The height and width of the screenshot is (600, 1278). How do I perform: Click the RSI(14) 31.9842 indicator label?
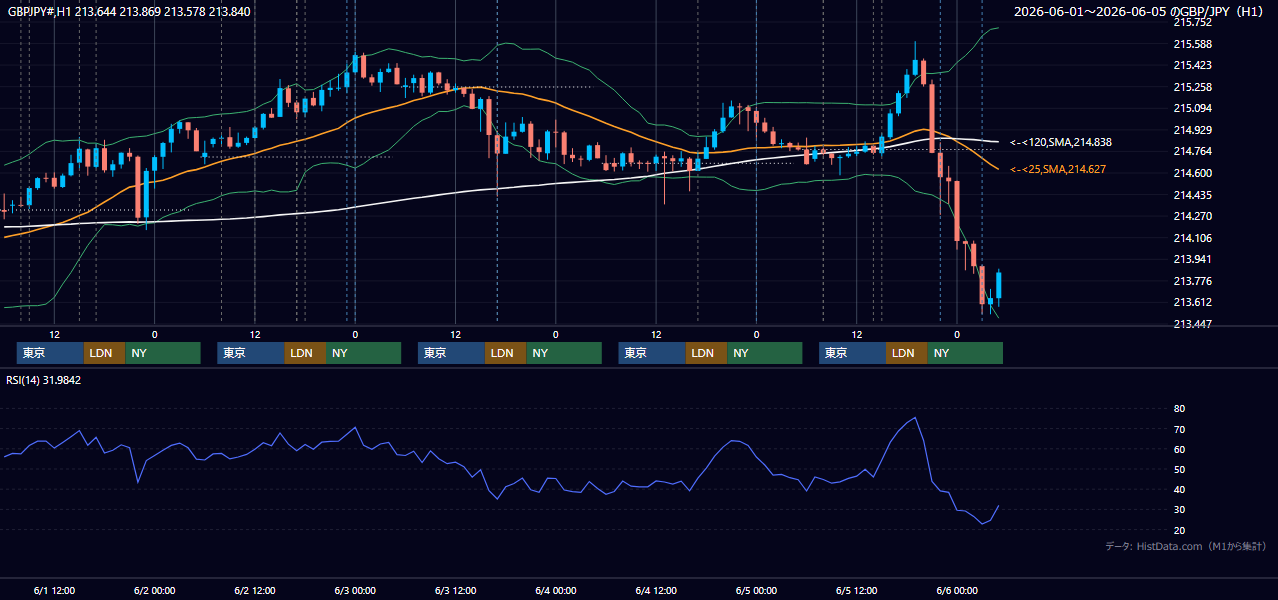click(x=44, y=380)
